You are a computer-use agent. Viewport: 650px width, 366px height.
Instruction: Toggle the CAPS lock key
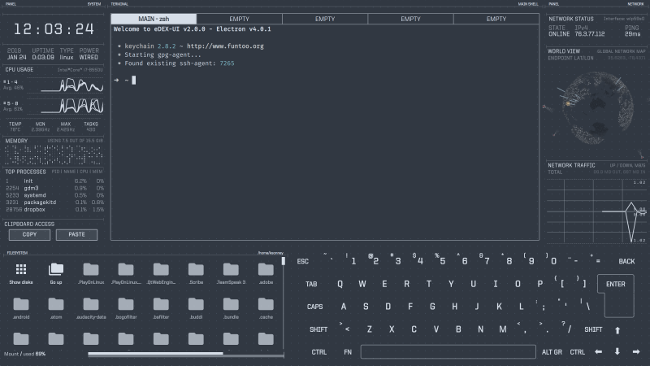click(x=315, y=307)
